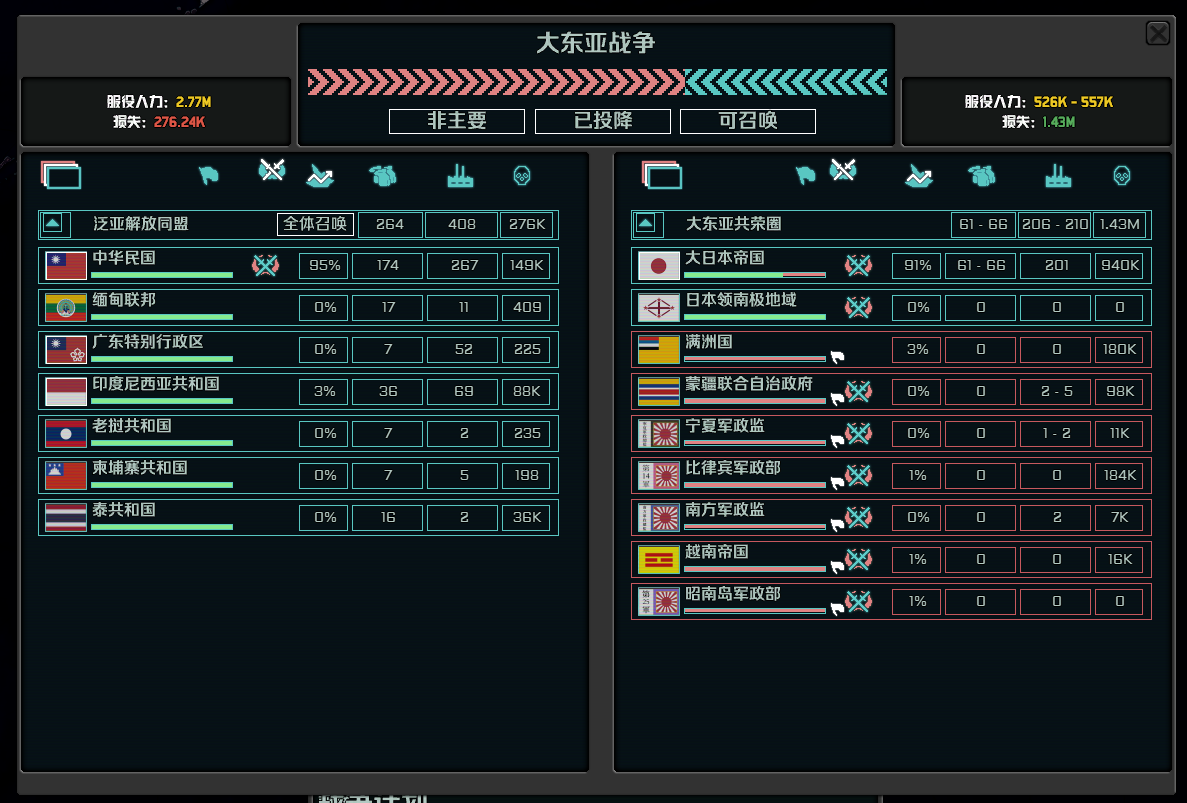
Task: Click the flag column icon in the right panel
Action: tap(805, 176)
